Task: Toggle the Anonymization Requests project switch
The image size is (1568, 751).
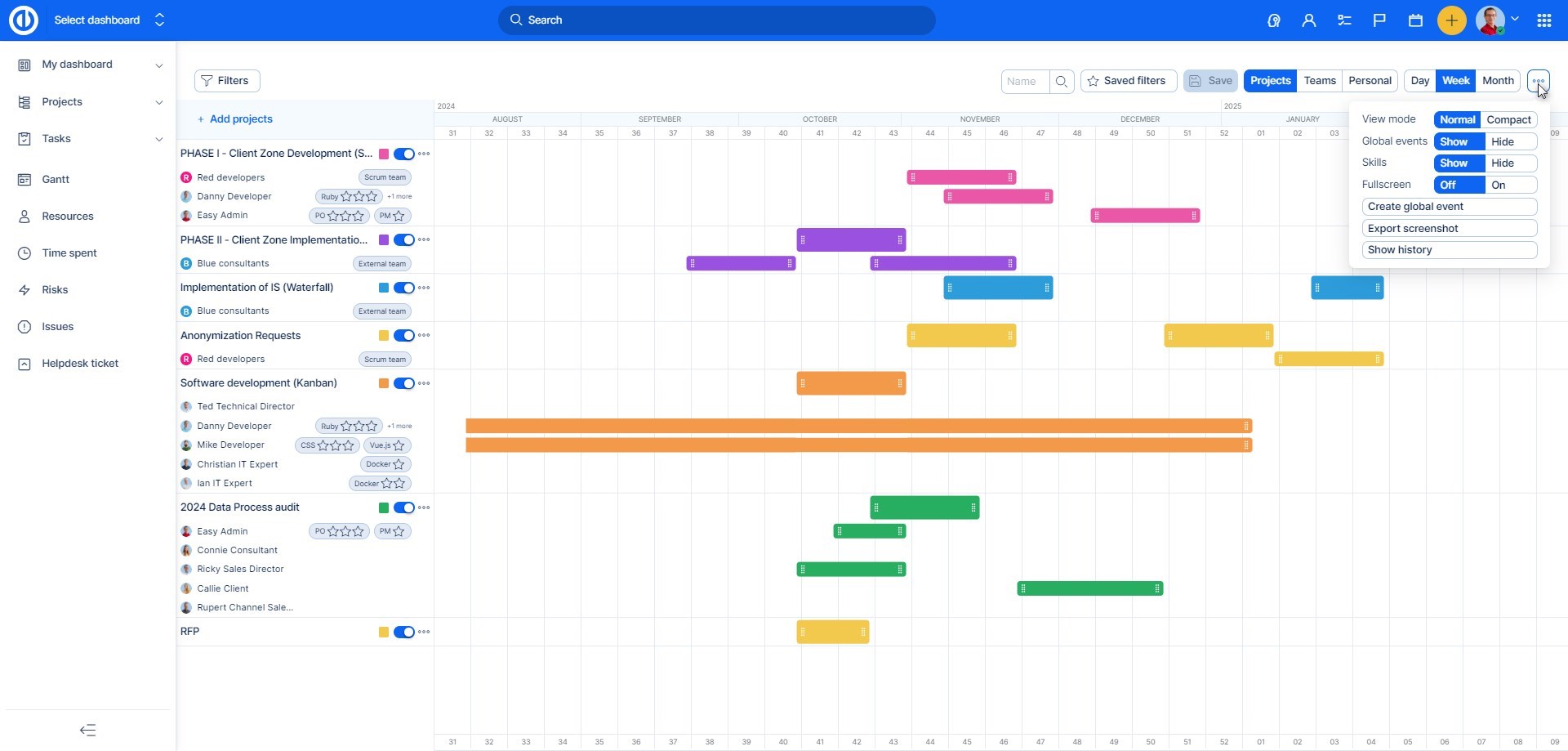Action: click(403, 336)
